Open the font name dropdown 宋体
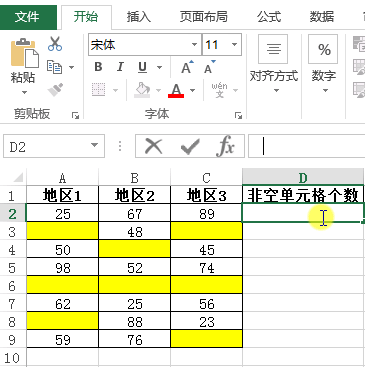This screenshot has height=367, width=365. coord(194,44)
